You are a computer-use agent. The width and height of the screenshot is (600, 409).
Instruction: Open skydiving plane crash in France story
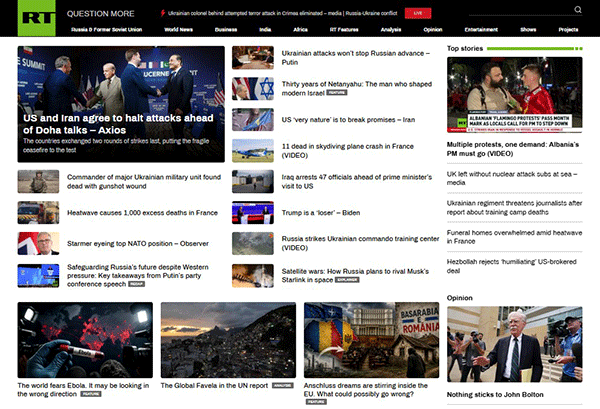click(x=347, y=151)
